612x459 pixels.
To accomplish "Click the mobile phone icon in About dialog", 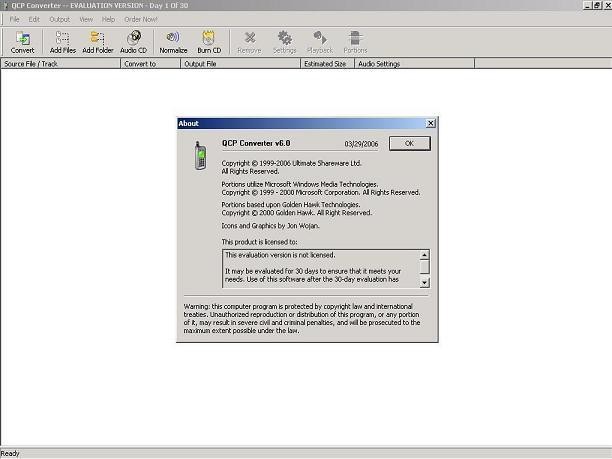I will tap(200, 155).
